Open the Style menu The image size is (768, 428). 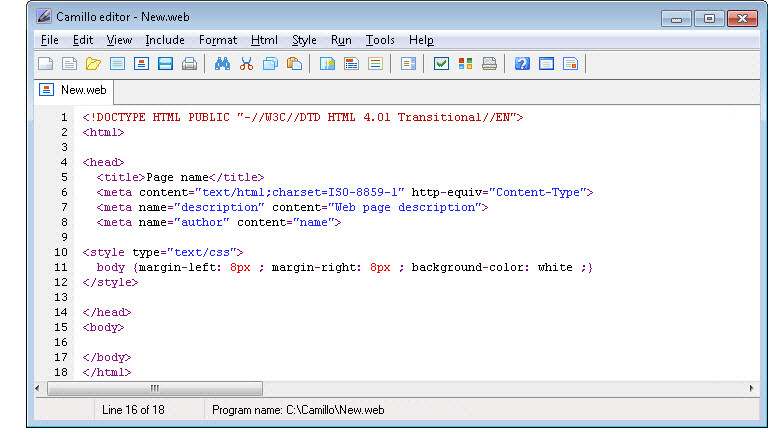coord(304,40)
